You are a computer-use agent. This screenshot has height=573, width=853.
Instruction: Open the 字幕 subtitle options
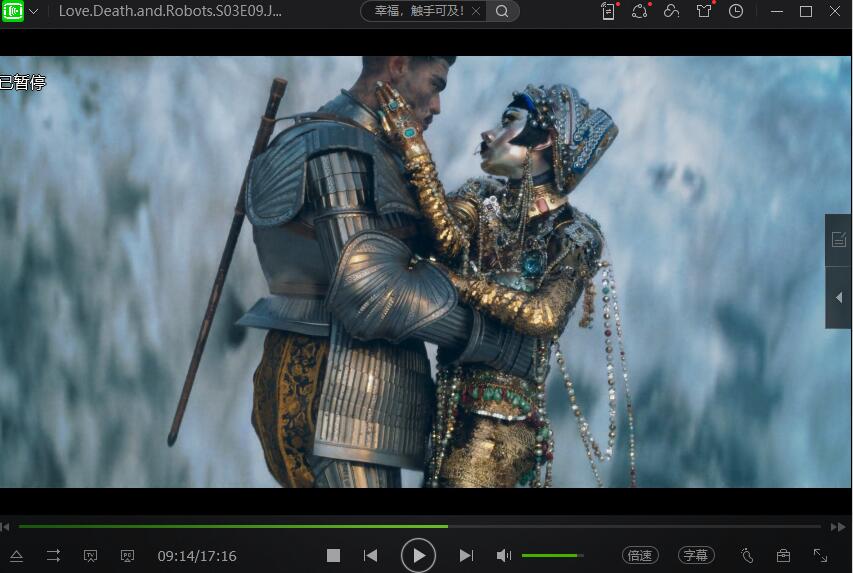[696, 555]
